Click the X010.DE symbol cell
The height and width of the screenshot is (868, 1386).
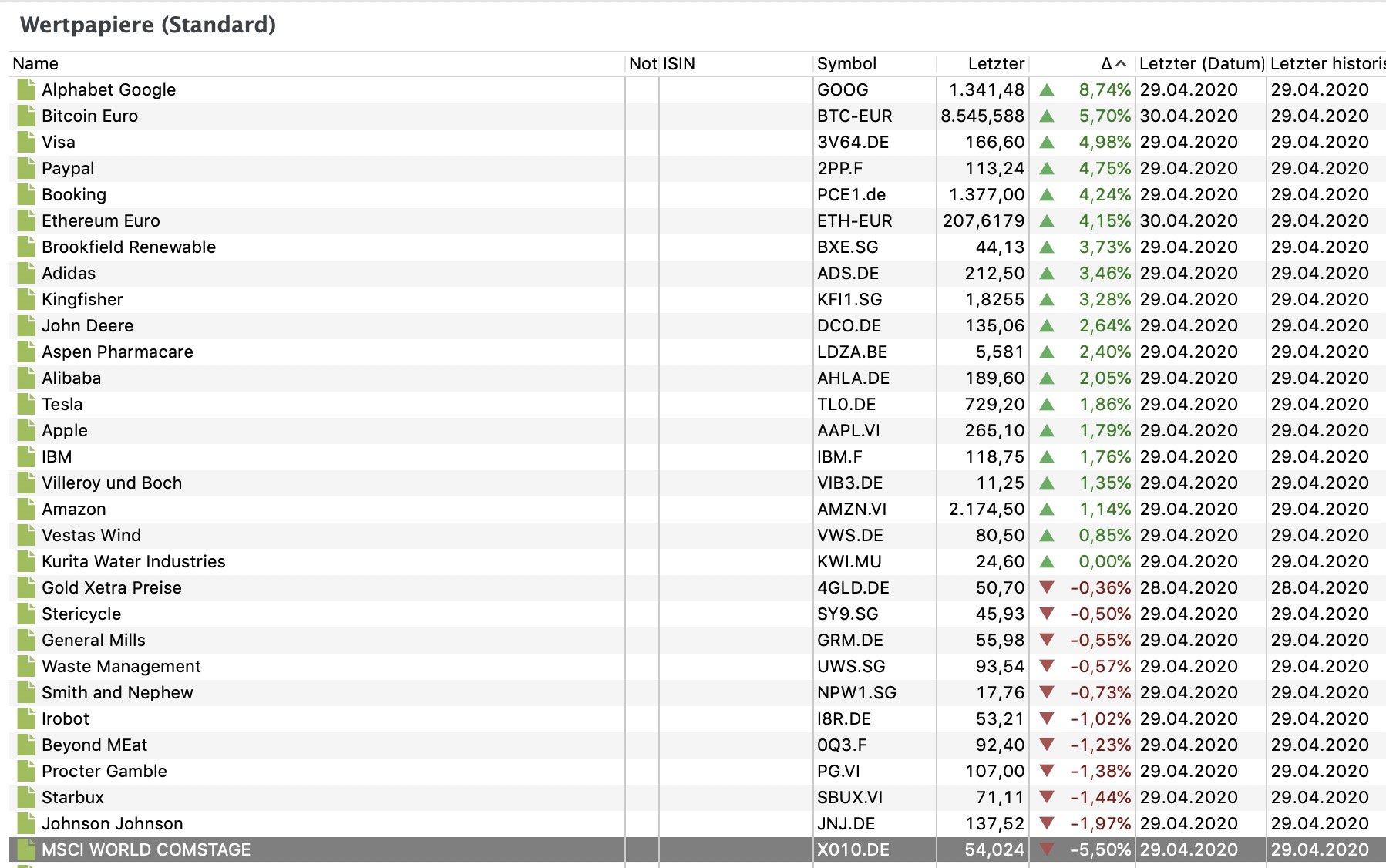point(853,849)
